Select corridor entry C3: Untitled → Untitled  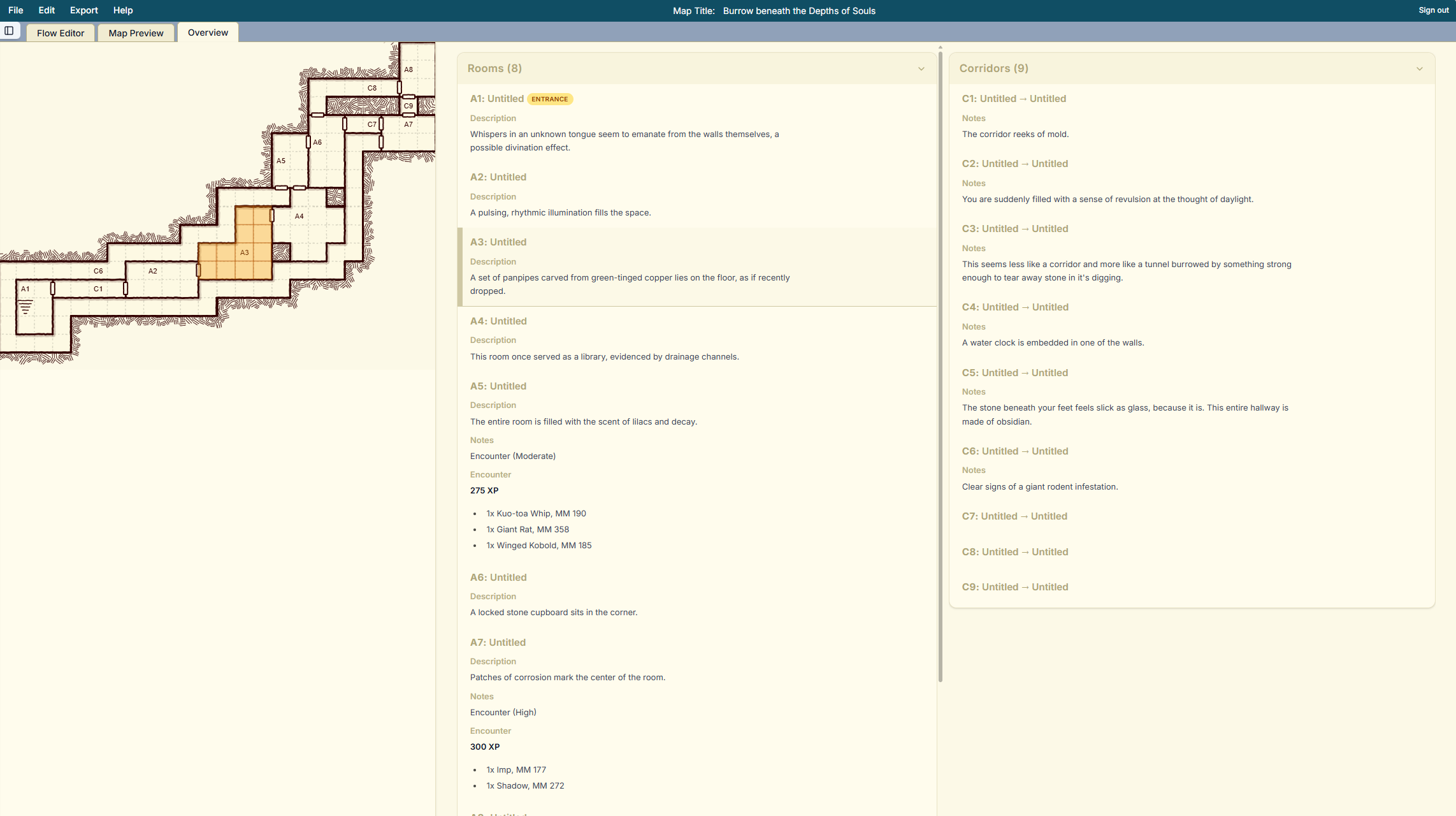(x=1014, y=229)
